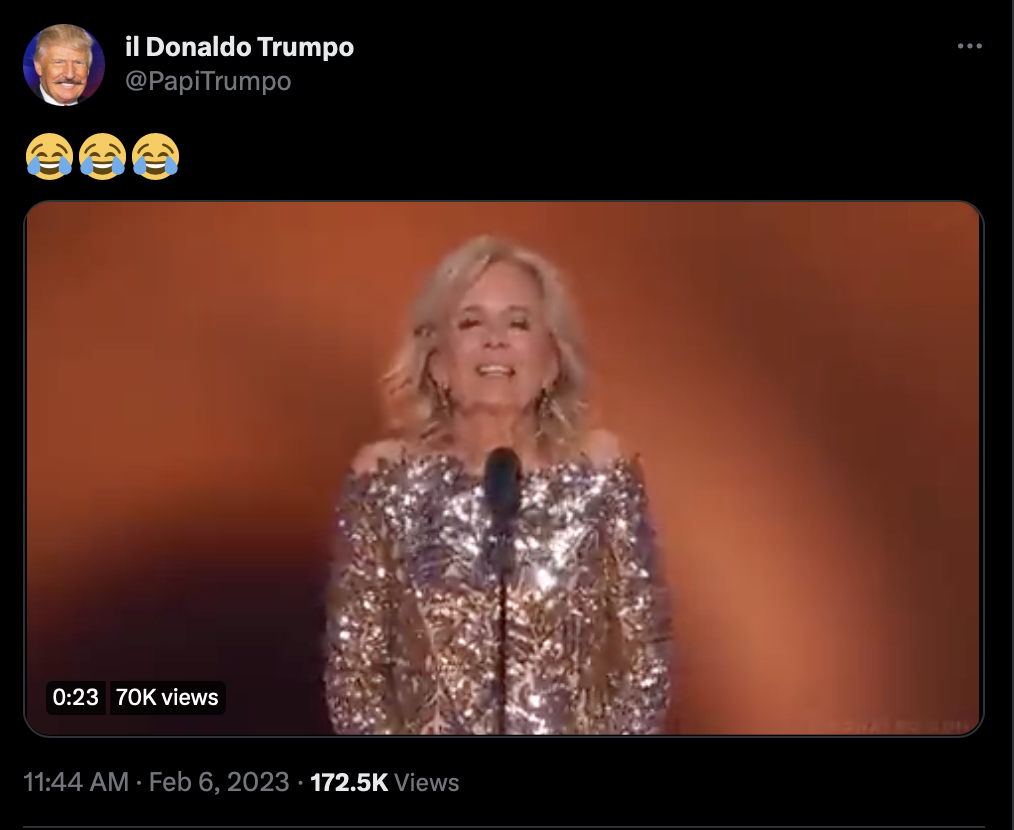Click the word Views after 172.5K

[427, 783]
